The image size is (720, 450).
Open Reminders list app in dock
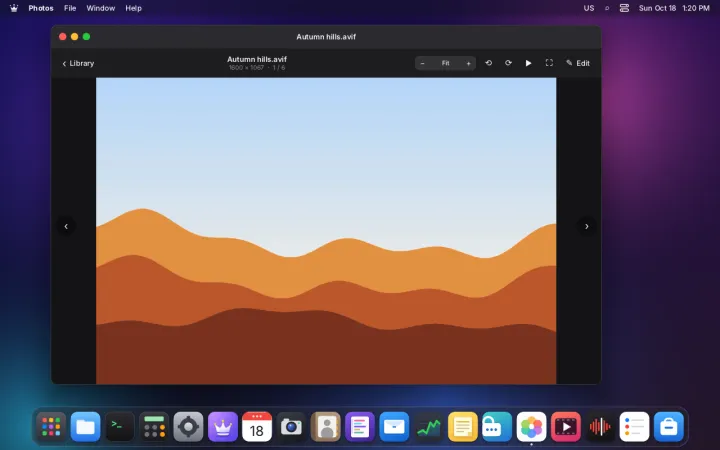[x=634, y=427]
